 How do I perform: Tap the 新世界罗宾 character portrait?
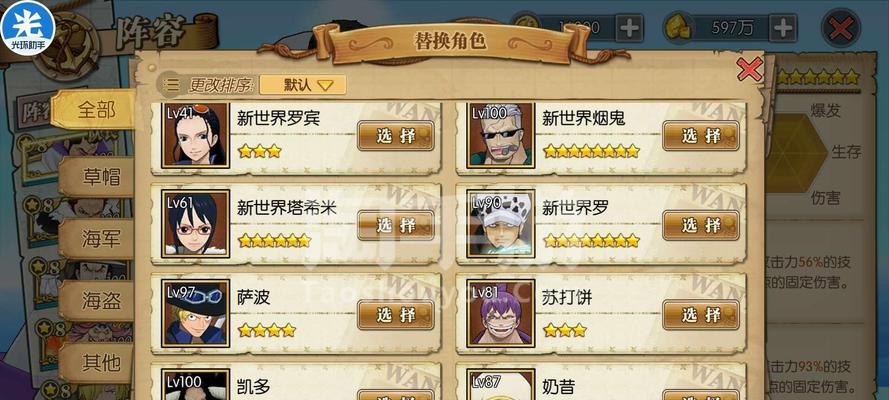coord(195,134)
